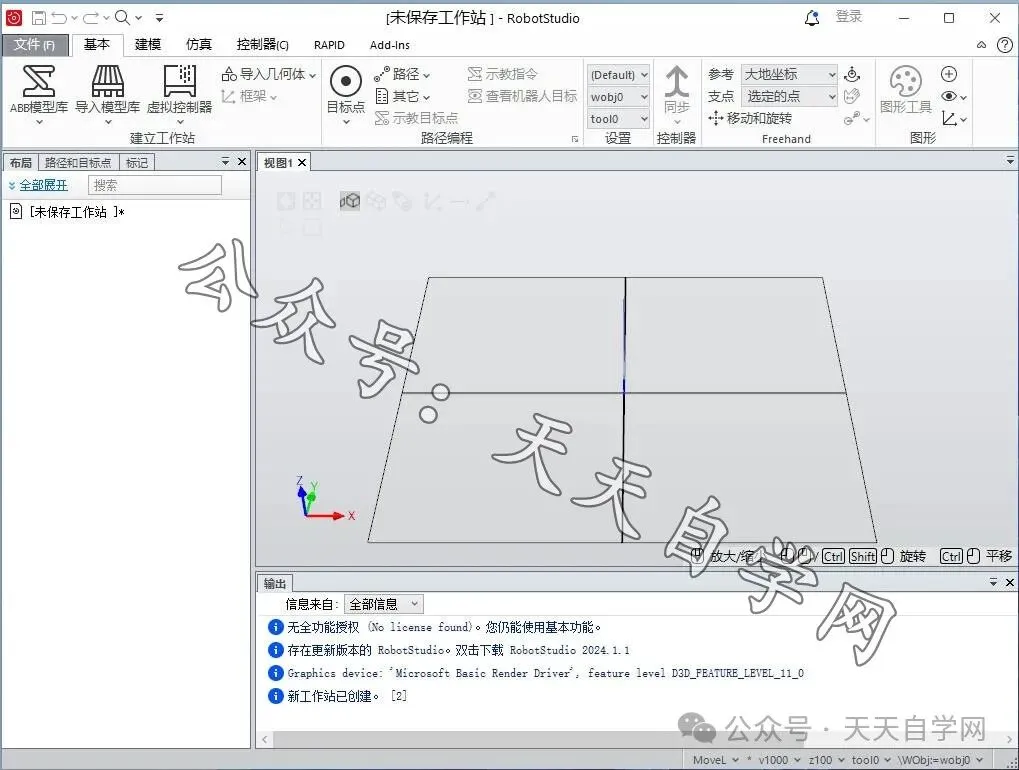Select the newer RobotStudio version message
The image size is (1019, 770).
click(458, 650)
